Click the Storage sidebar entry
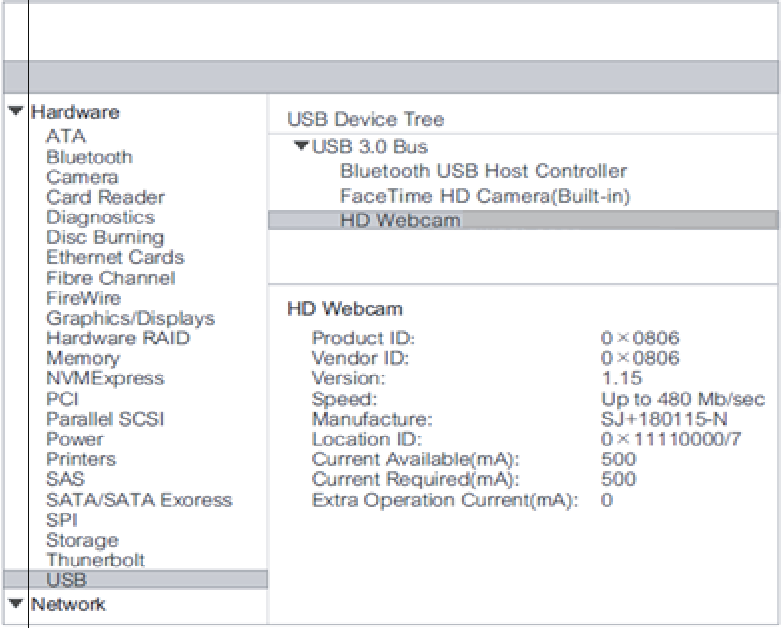 (82, 540)
